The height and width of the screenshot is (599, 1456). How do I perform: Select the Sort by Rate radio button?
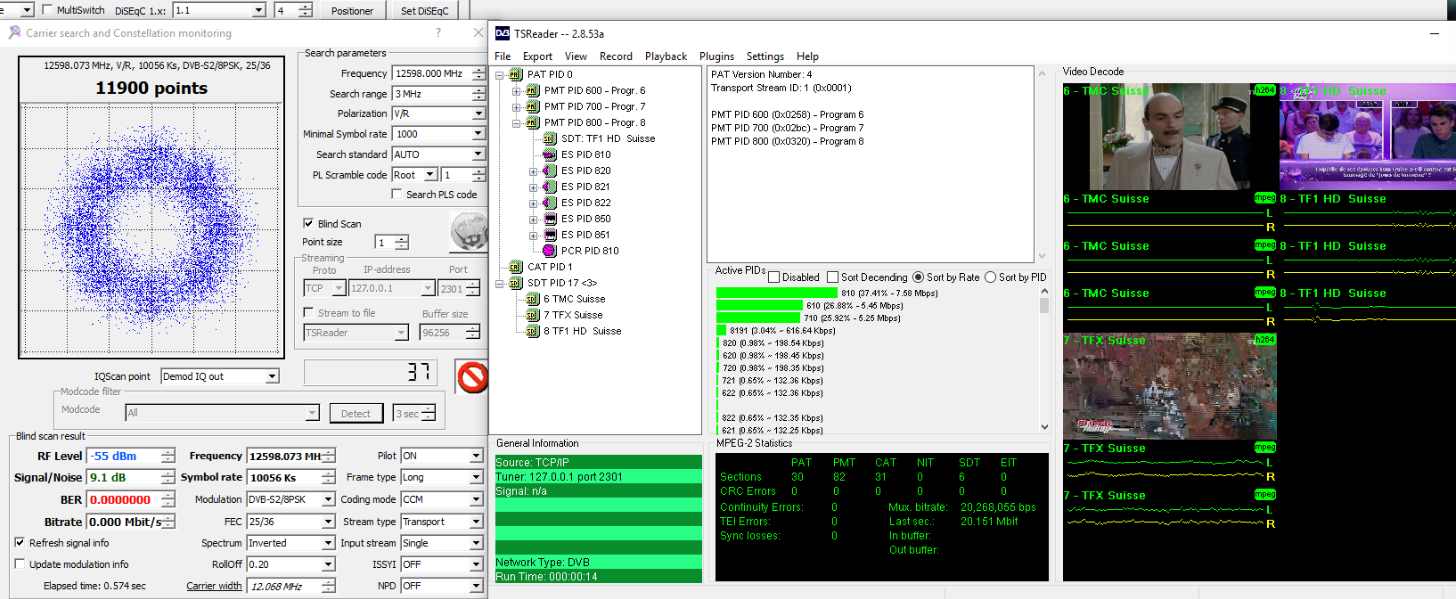click(918, 277)
